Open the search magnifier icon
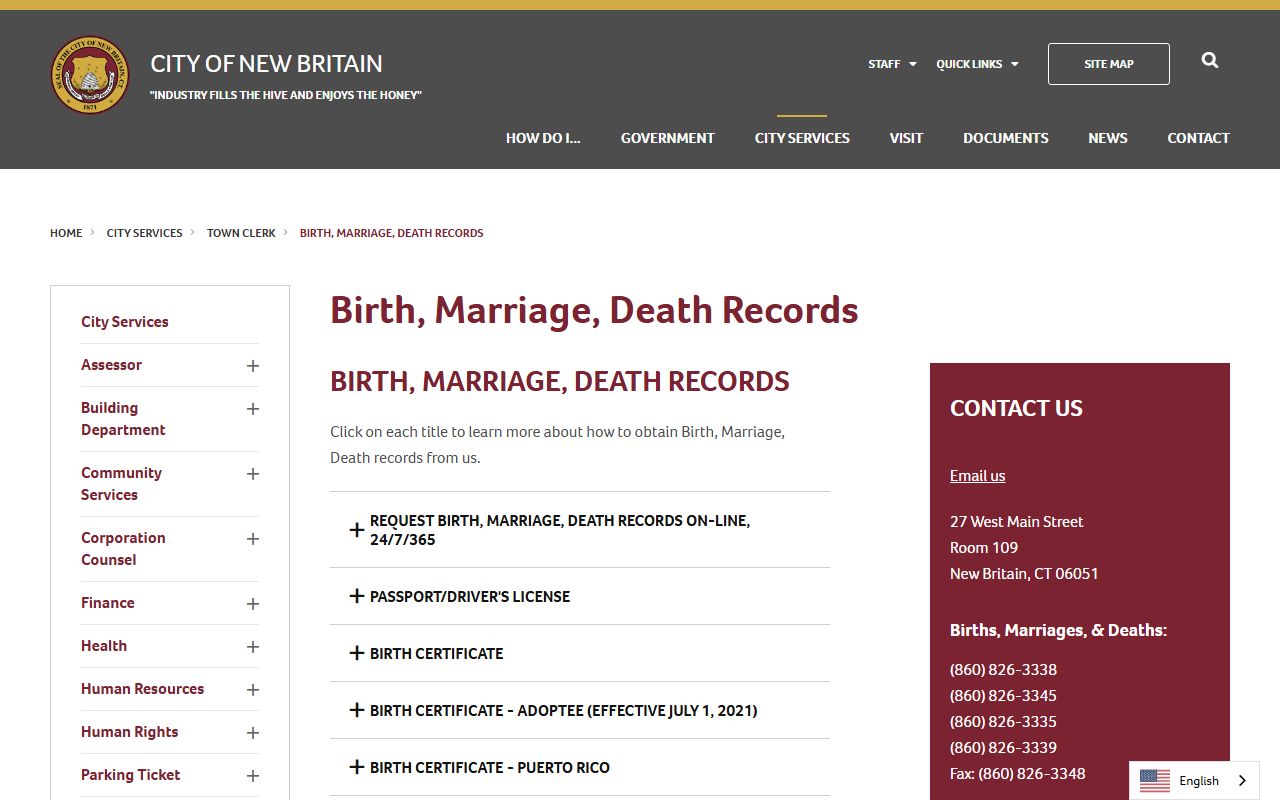The width and height of the screenshot is (1280, 800). pyautogui.click(x=1210, y=61)
